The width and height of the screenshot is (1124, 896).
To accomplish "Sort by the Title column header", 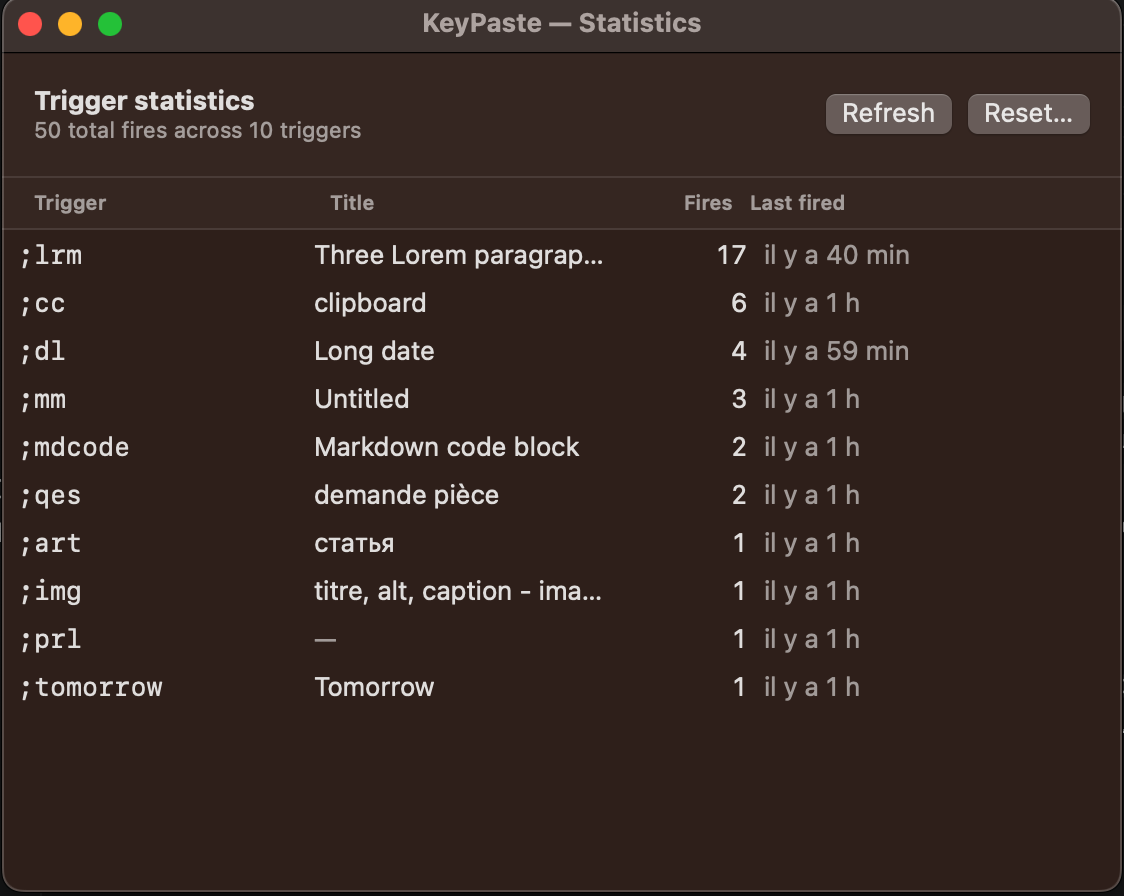I will pyautogui.click(x=352, y=203).
